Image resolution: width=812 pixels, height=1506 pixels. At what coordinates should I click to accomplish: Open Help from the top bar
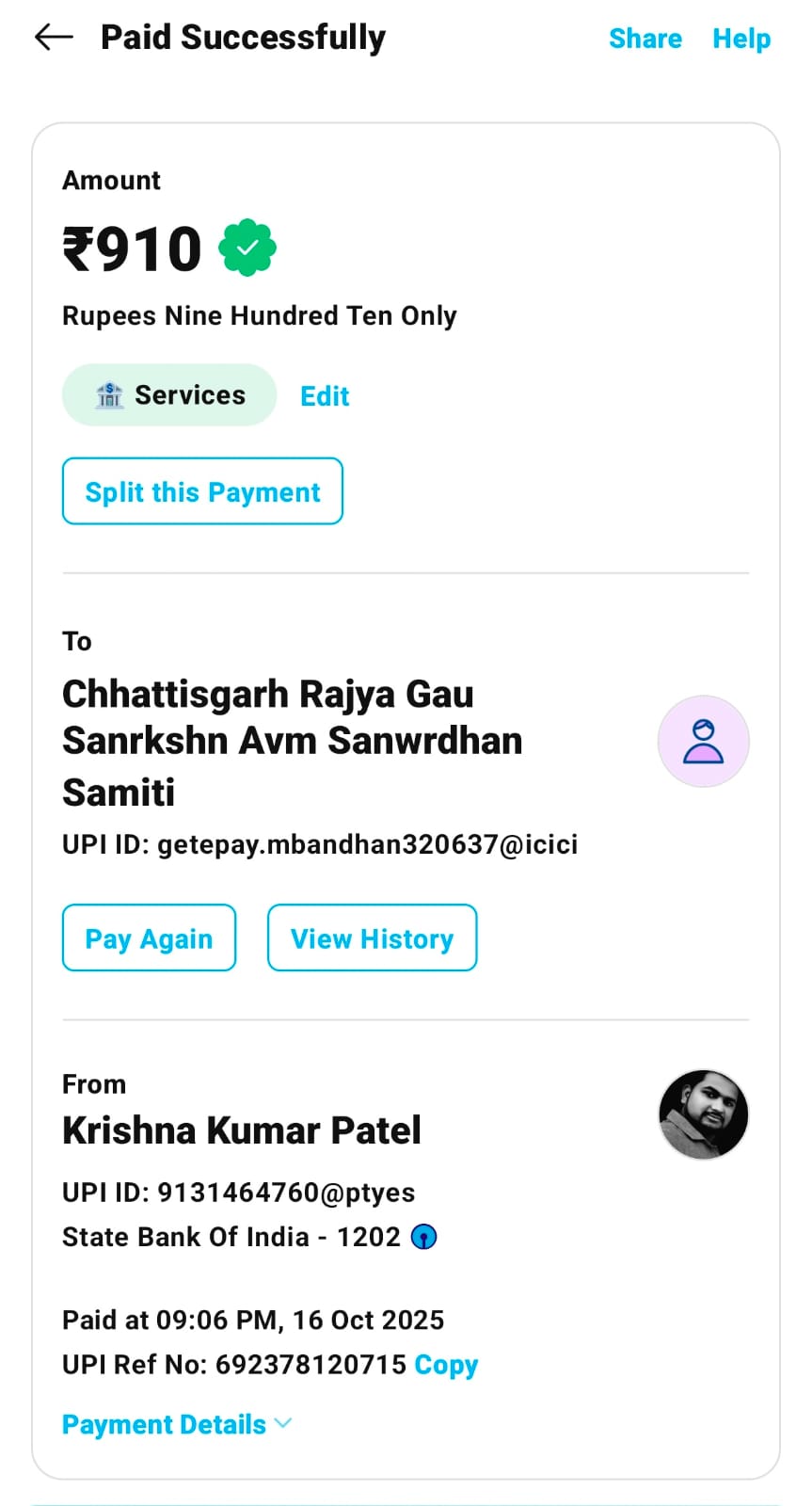click(741, 39)
